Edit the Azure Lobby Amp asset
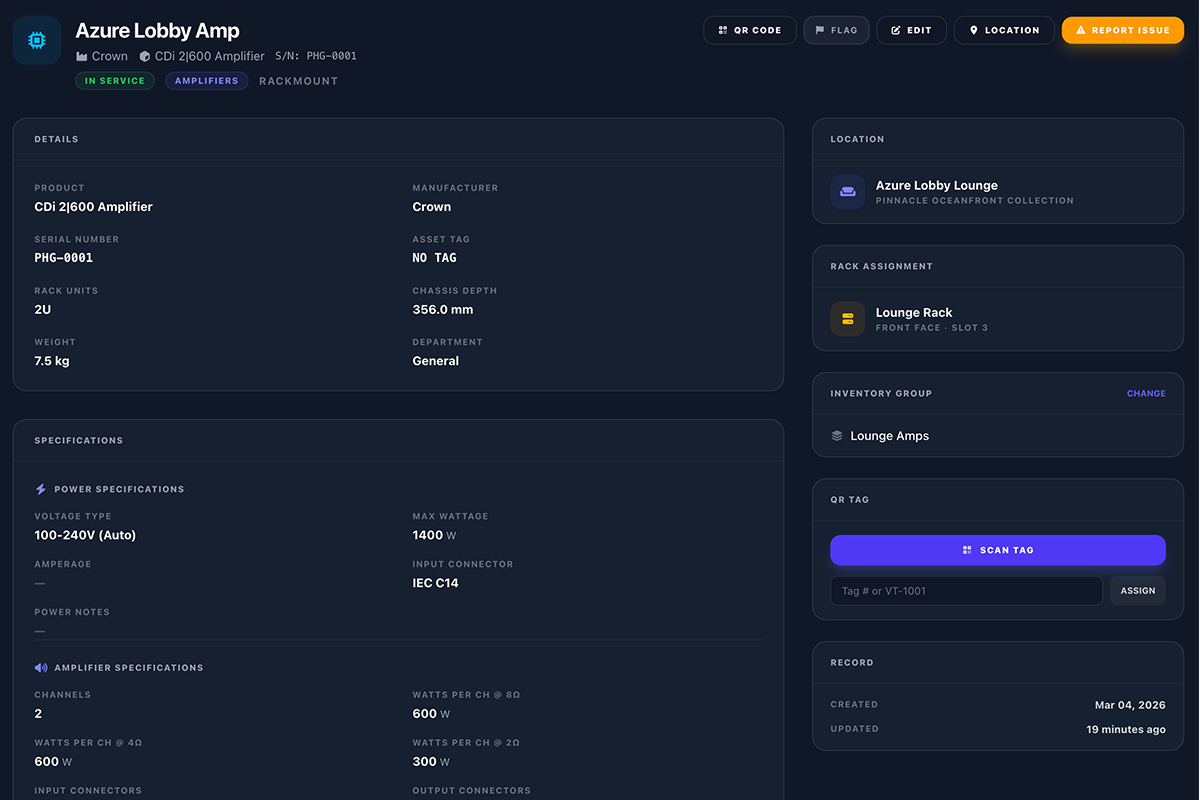The height and width of the screenshot is (800, 1200). coord(911,30)
